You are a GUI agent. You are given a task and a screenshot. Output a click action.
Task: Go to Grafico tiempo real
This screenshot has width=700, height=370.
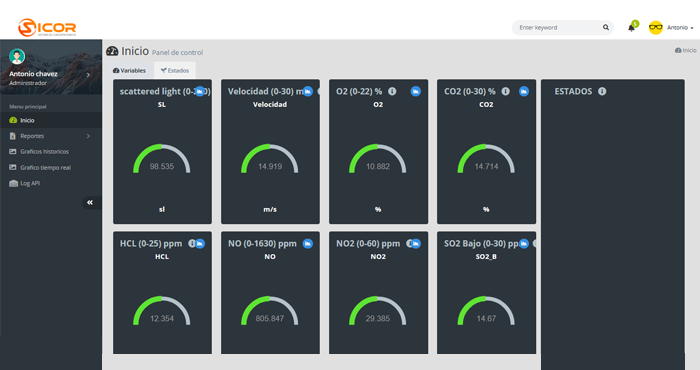(x=46, y=168)
